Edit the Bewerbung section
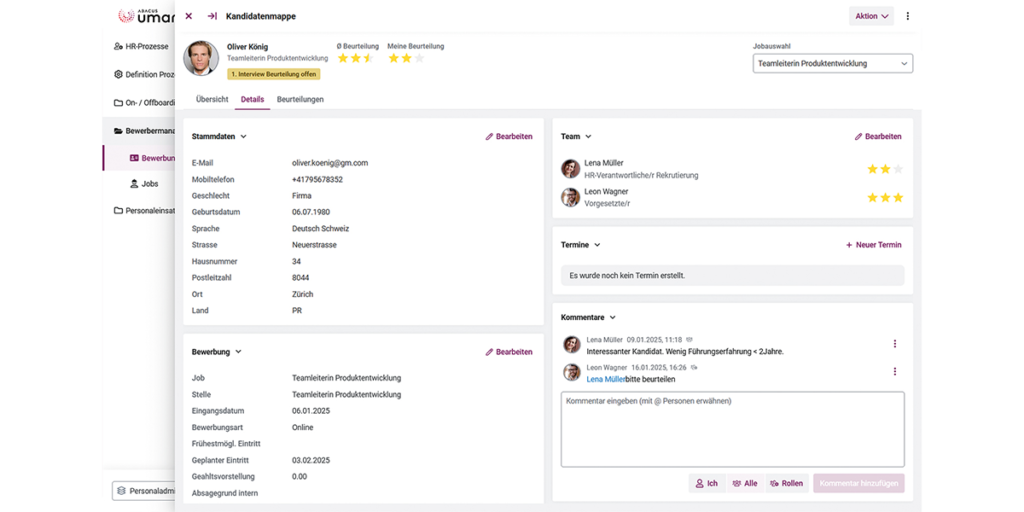Screen dimensions: 1024x512 click(x=509, y=352)
